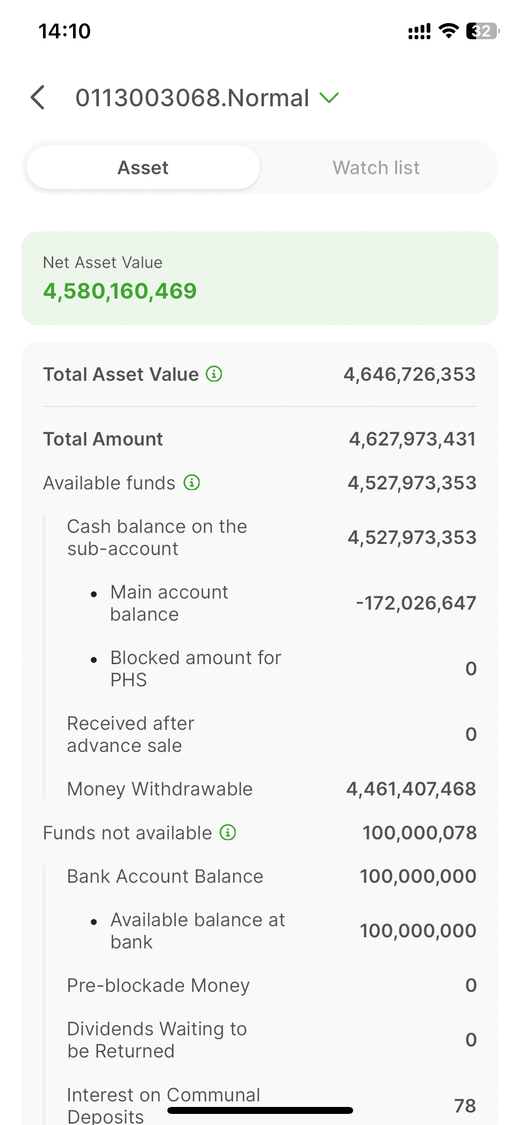Screen dimensions: 520x1125
Task: Tap the cellular signal icon
Action: click(419, 32)
